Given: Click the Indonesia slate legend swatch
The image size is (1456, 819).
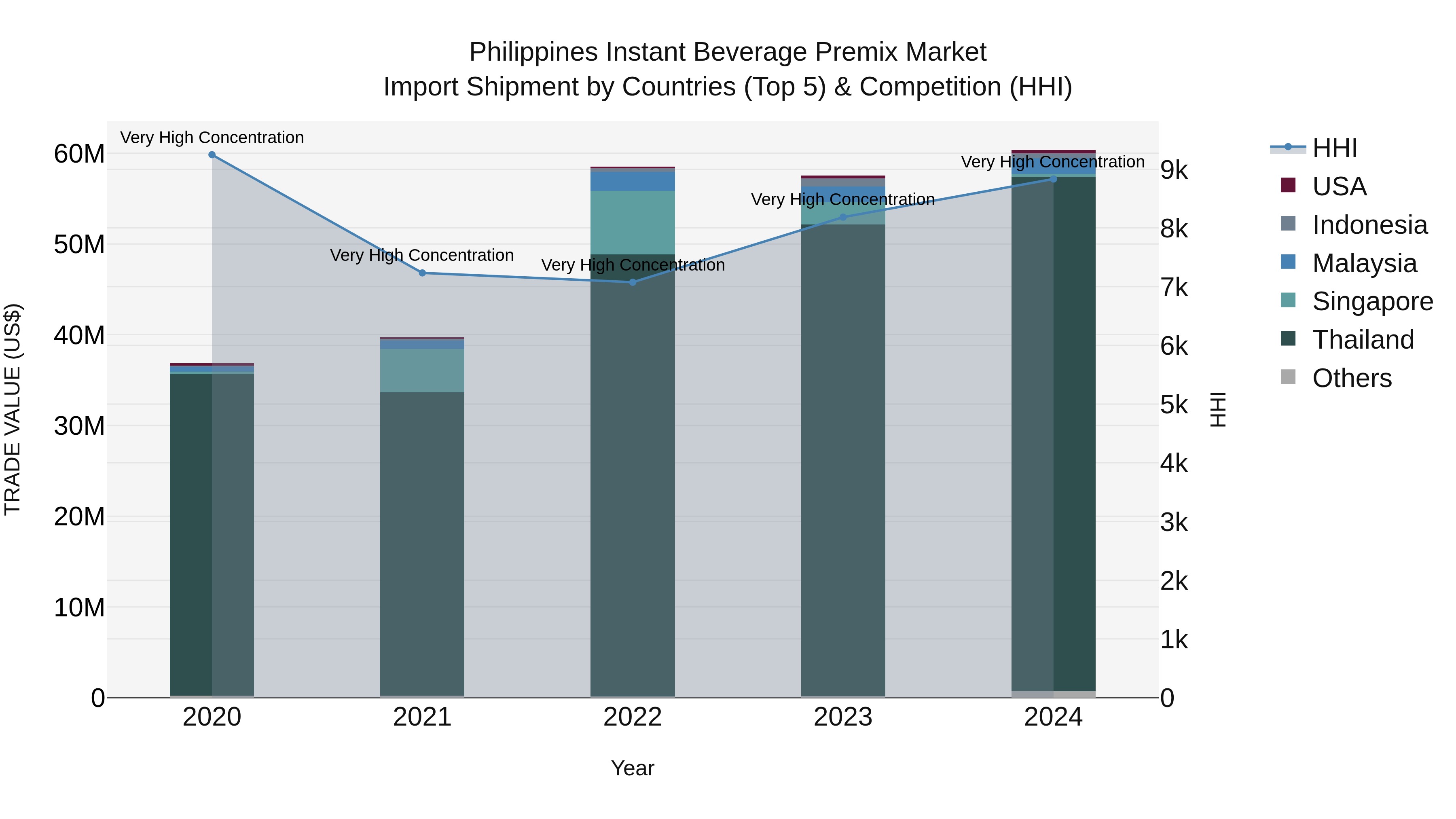Looking at the screenshot, I should tap(1288, 223).
